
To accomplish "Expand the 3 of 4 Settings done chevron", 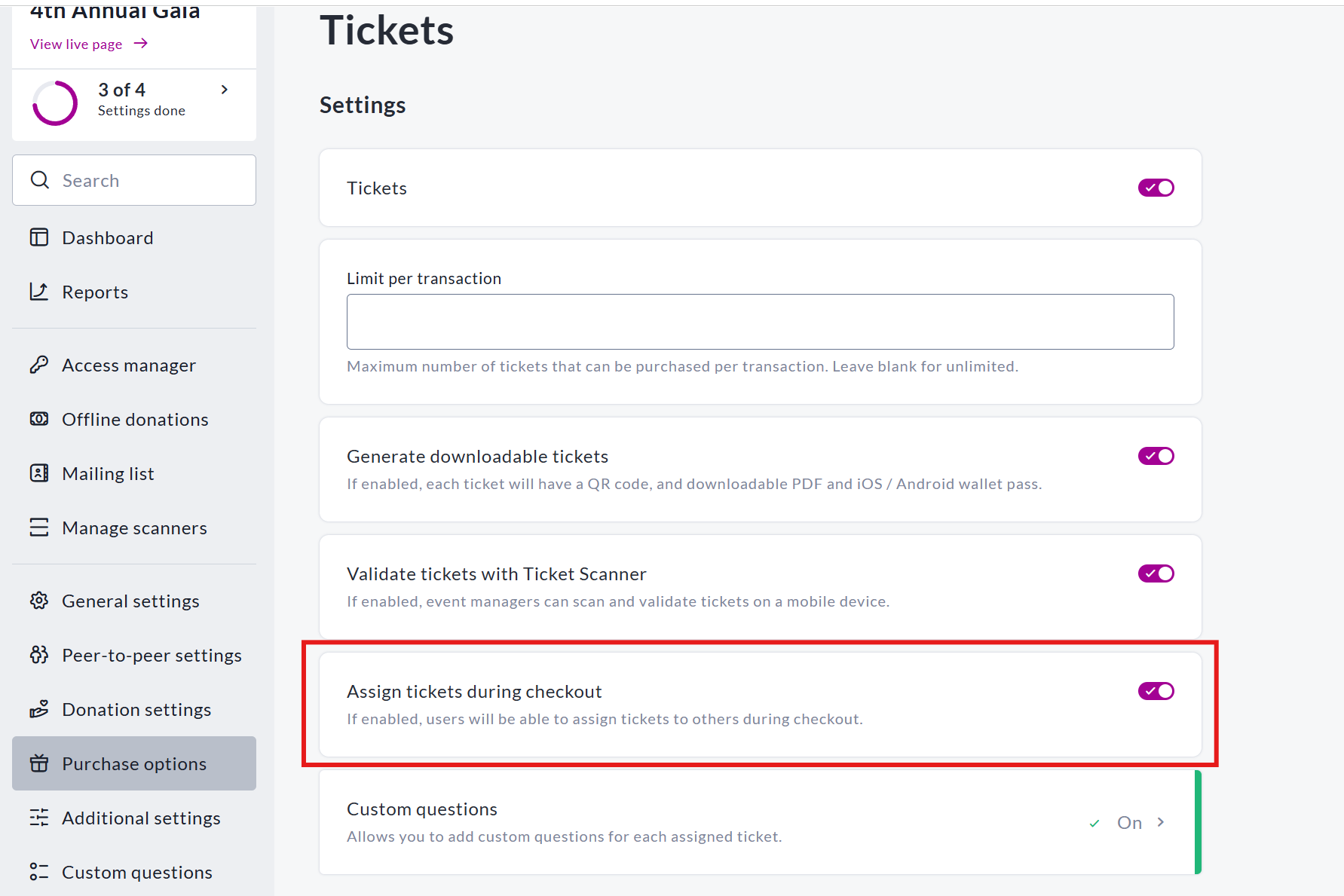I will click(225, 90).
